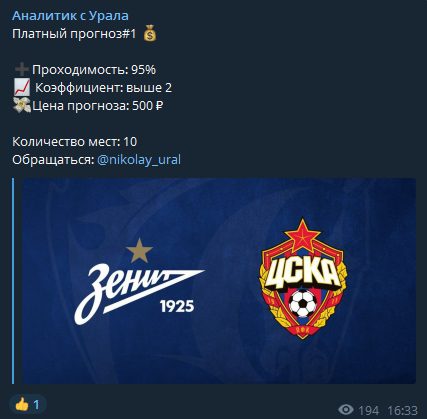Screen dimensions: 427x419
Task: Click the plus sign emoji near Проходимость
Action: point(22,70)
